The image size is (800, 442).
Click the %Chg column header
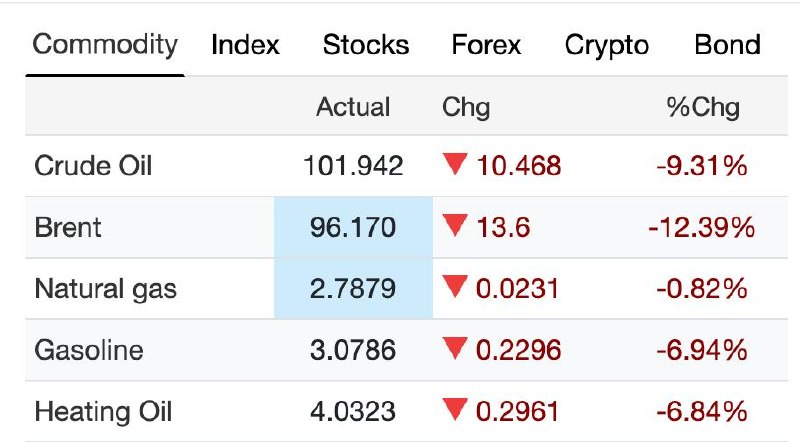point(703,107)
